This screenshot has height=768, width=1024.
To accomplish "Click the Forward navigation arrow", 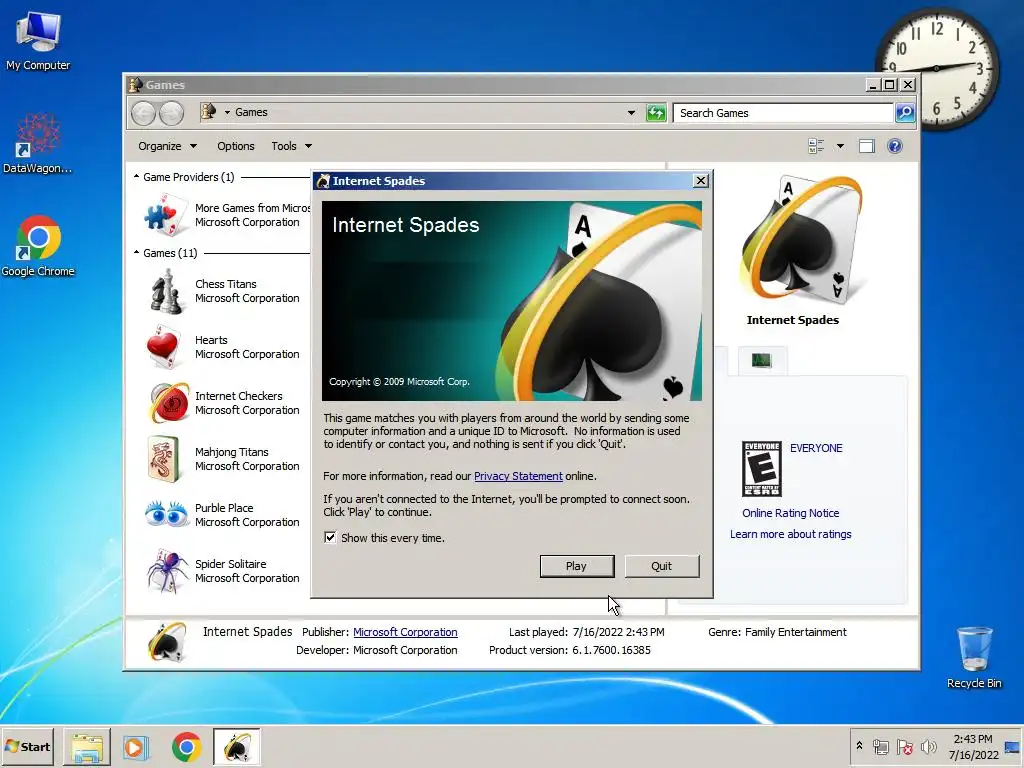I will click(171, 113).
